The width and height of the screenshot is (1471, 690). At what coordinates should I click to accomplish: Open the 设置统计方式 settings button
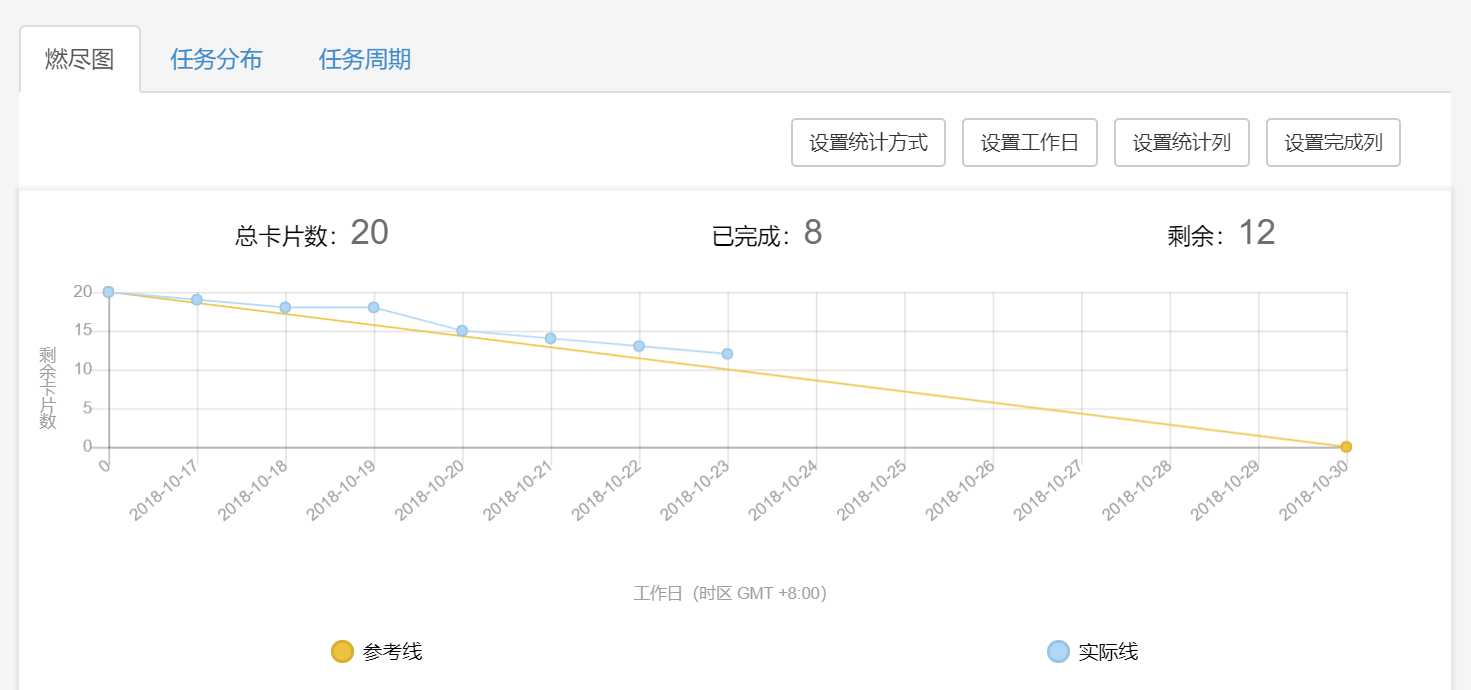pos(867,142)
